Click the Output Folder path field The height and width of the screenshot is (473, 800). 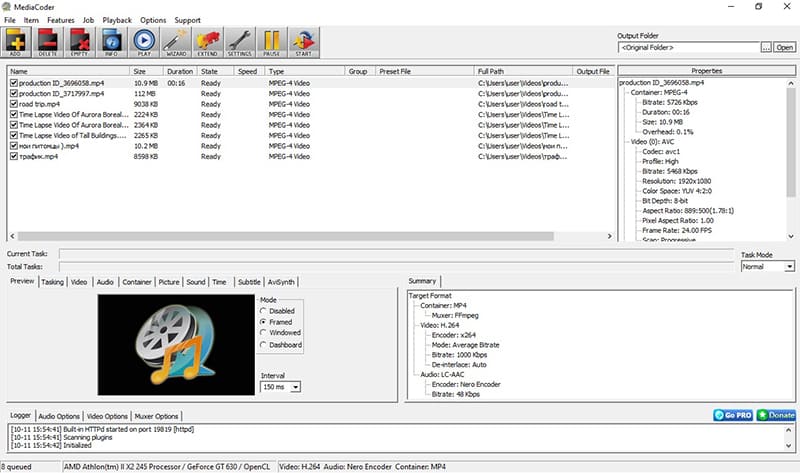click(x=689, y=47)
